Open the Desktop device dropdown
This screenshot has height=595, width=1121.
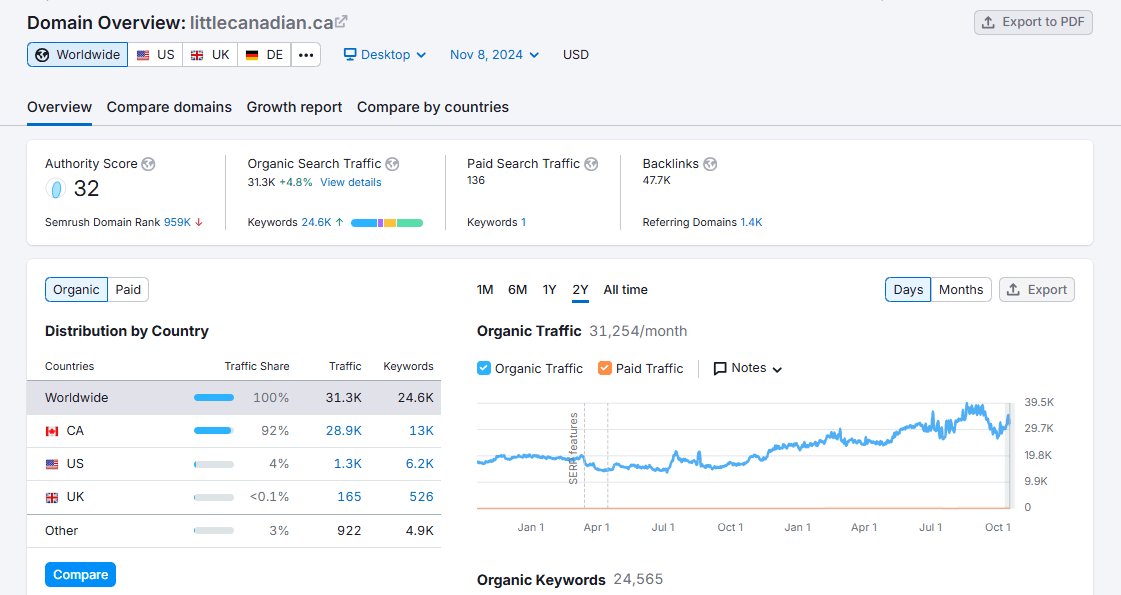click(x=384, y=54)
